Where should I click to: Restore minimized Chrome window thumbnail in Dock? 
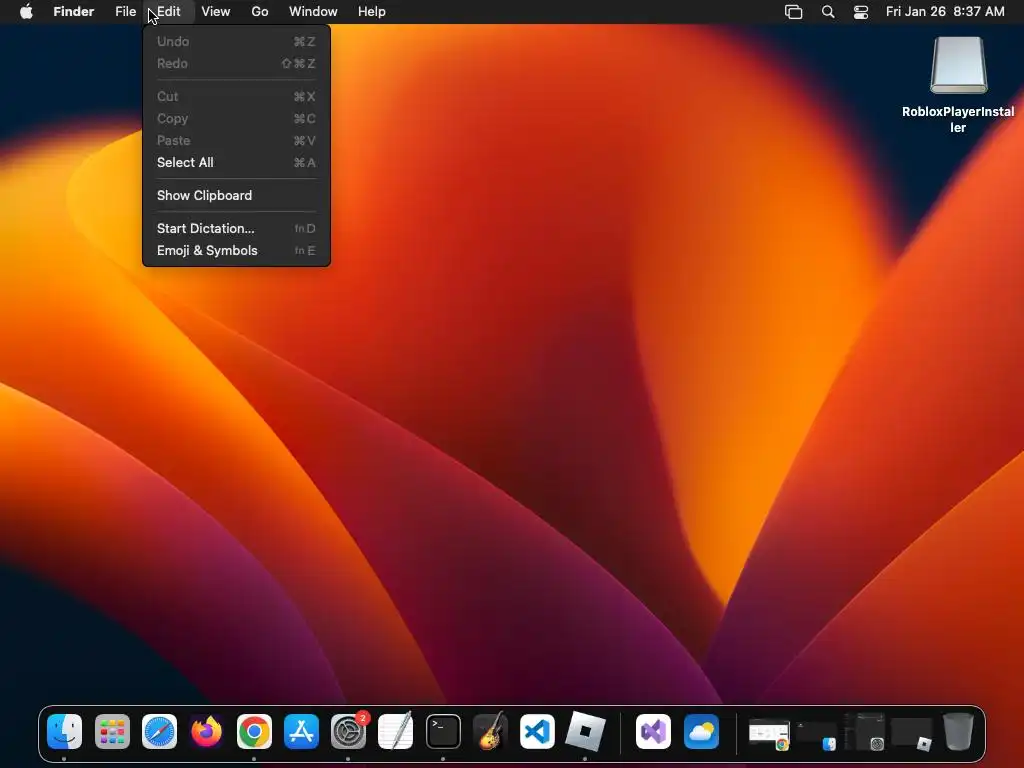769,733
